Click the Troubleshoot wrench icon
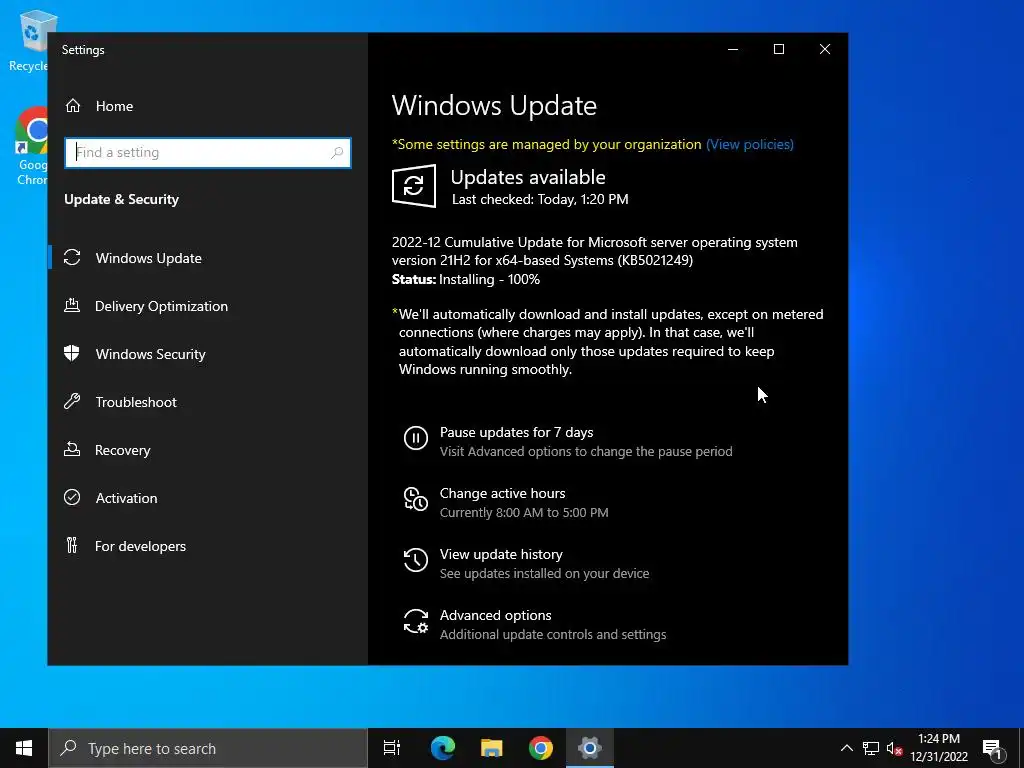This screenshot has width=1024, height=768. click(x=72, y=401)
